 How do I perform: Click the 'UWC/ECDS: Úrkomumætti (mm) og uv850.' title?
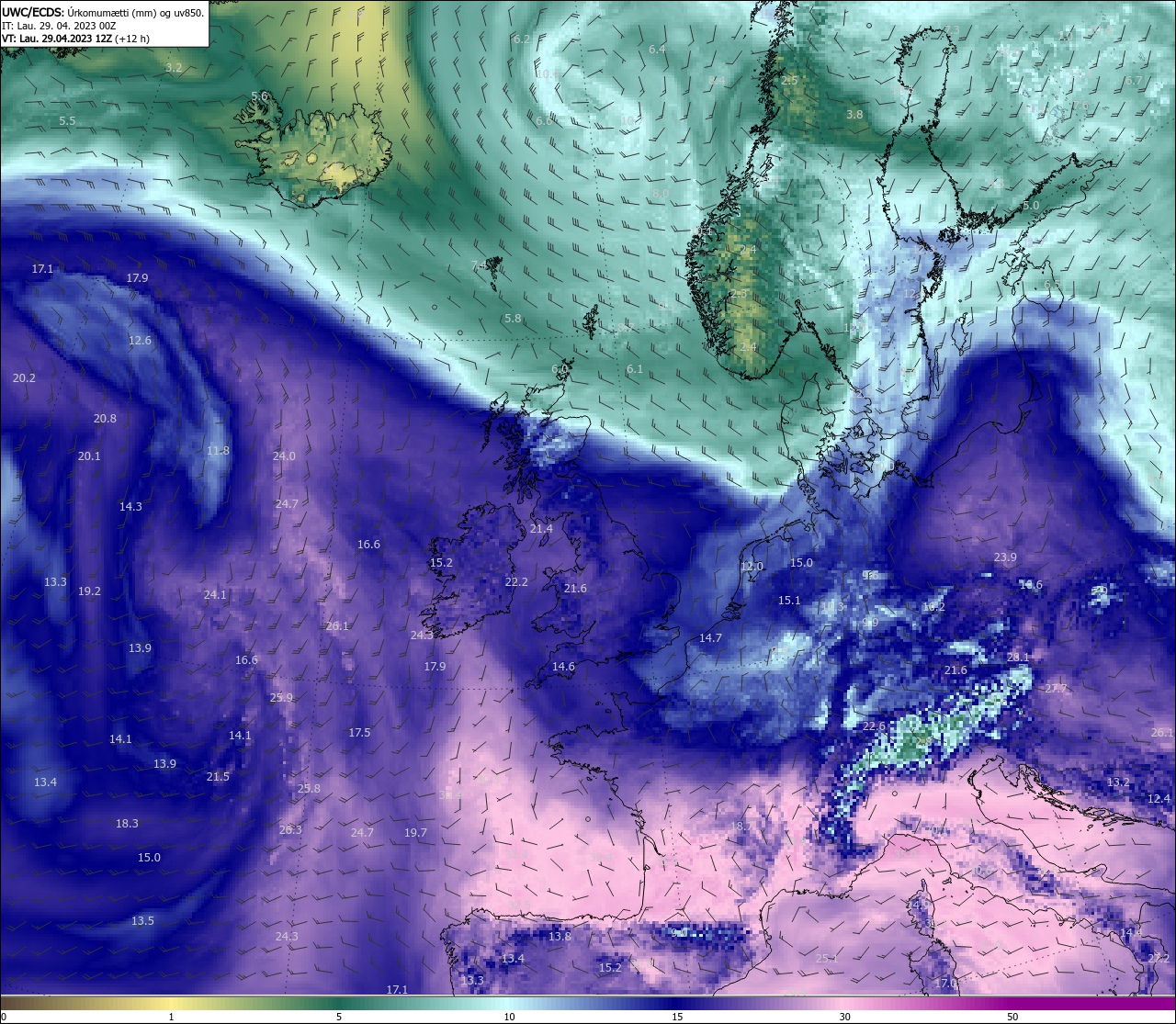[x=103, y=12]
